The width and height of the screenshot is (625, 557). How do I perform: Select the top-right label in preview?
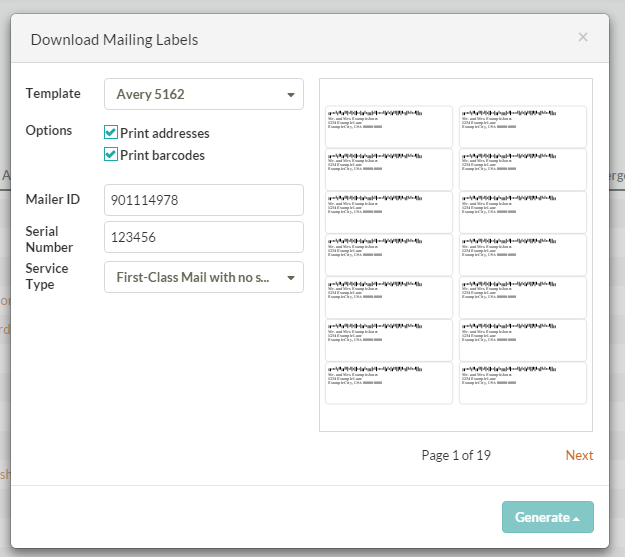[x=522, y=127]
